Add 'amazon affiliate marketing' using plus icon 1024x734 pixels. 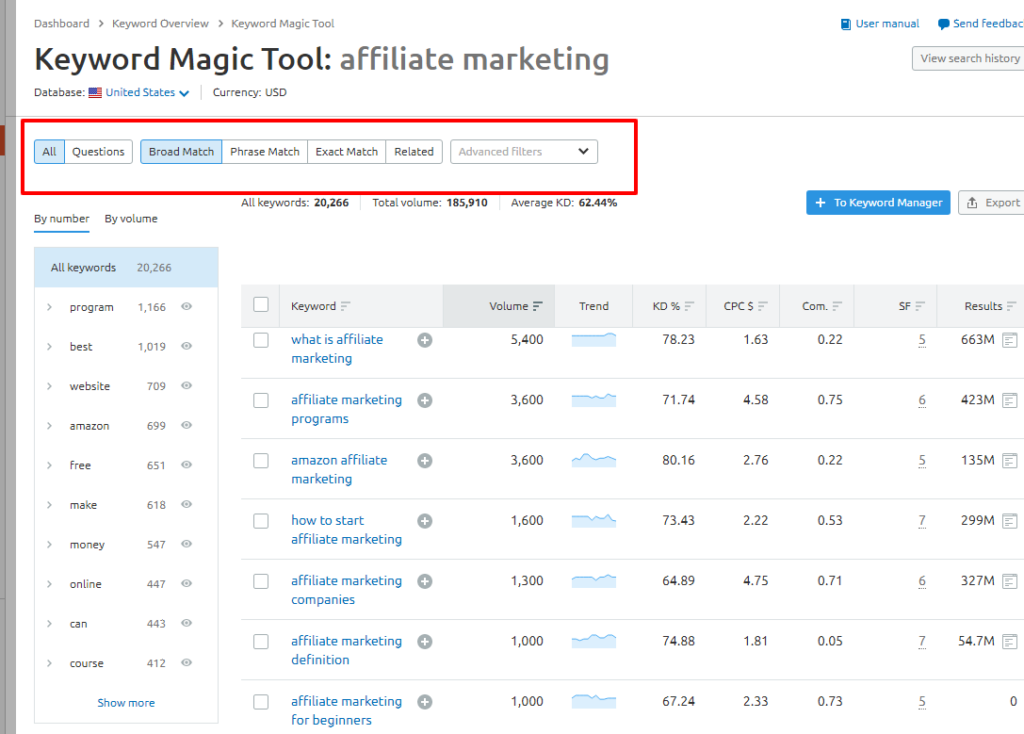coord(425,461)
